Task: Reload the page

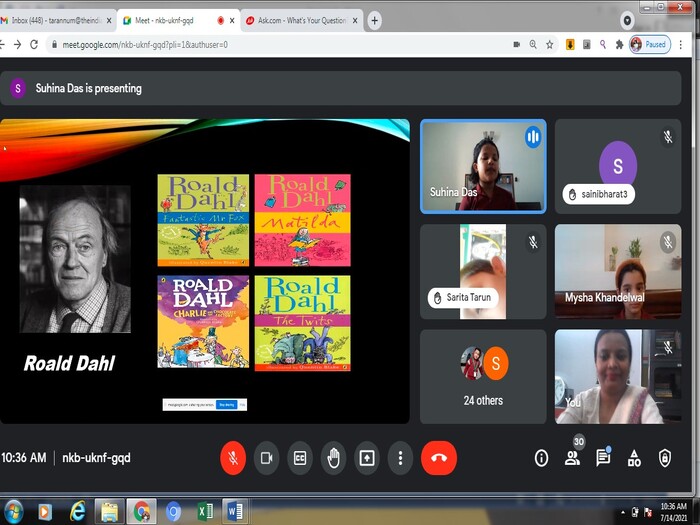Action: coord(34,44)
